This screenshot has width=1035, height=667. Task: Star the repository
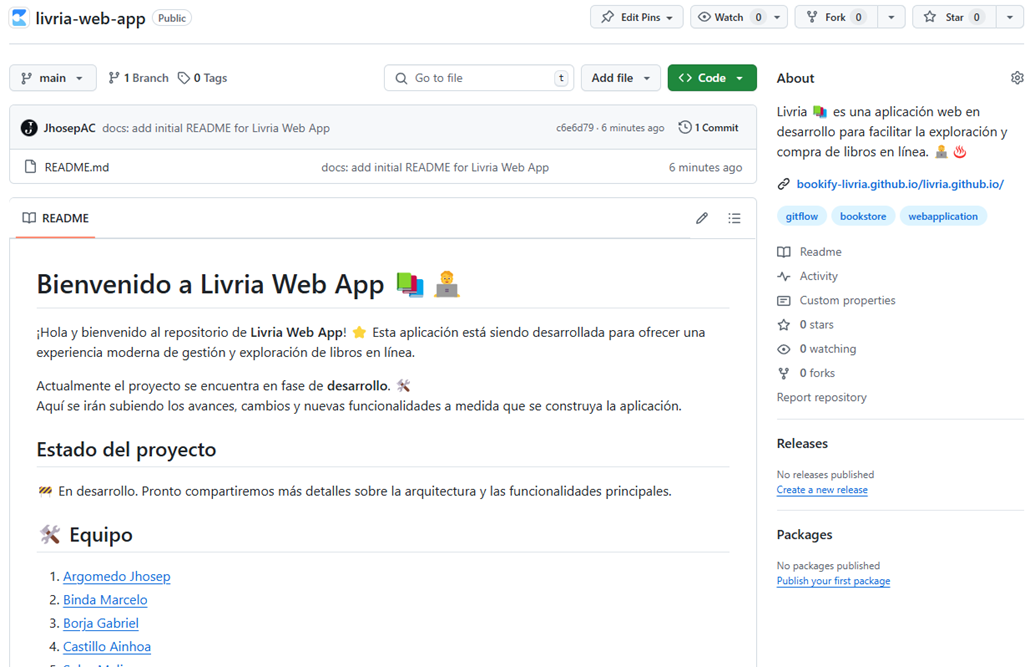tap(954, 17)
